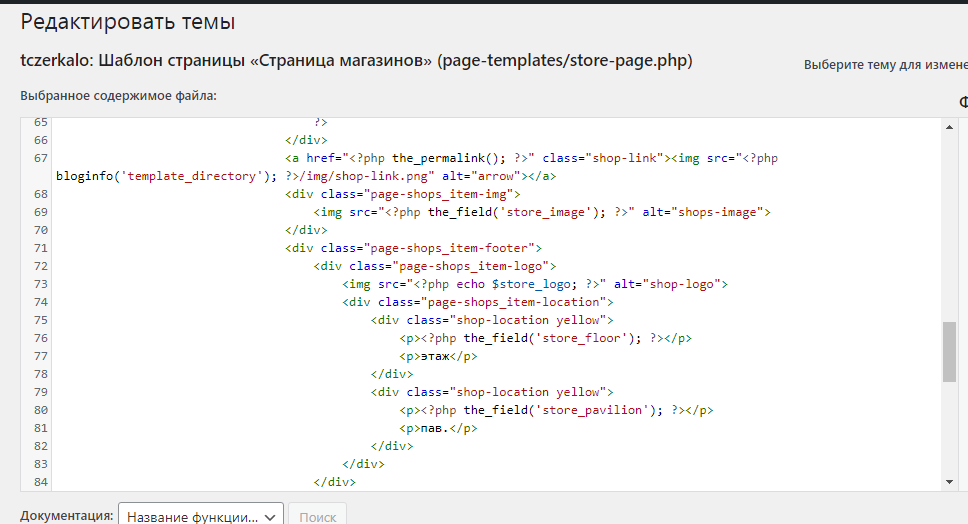This screenshot has height=524, width=968.
Task: Click the editor scrollbar up arrow
Action: coord(949,126)
